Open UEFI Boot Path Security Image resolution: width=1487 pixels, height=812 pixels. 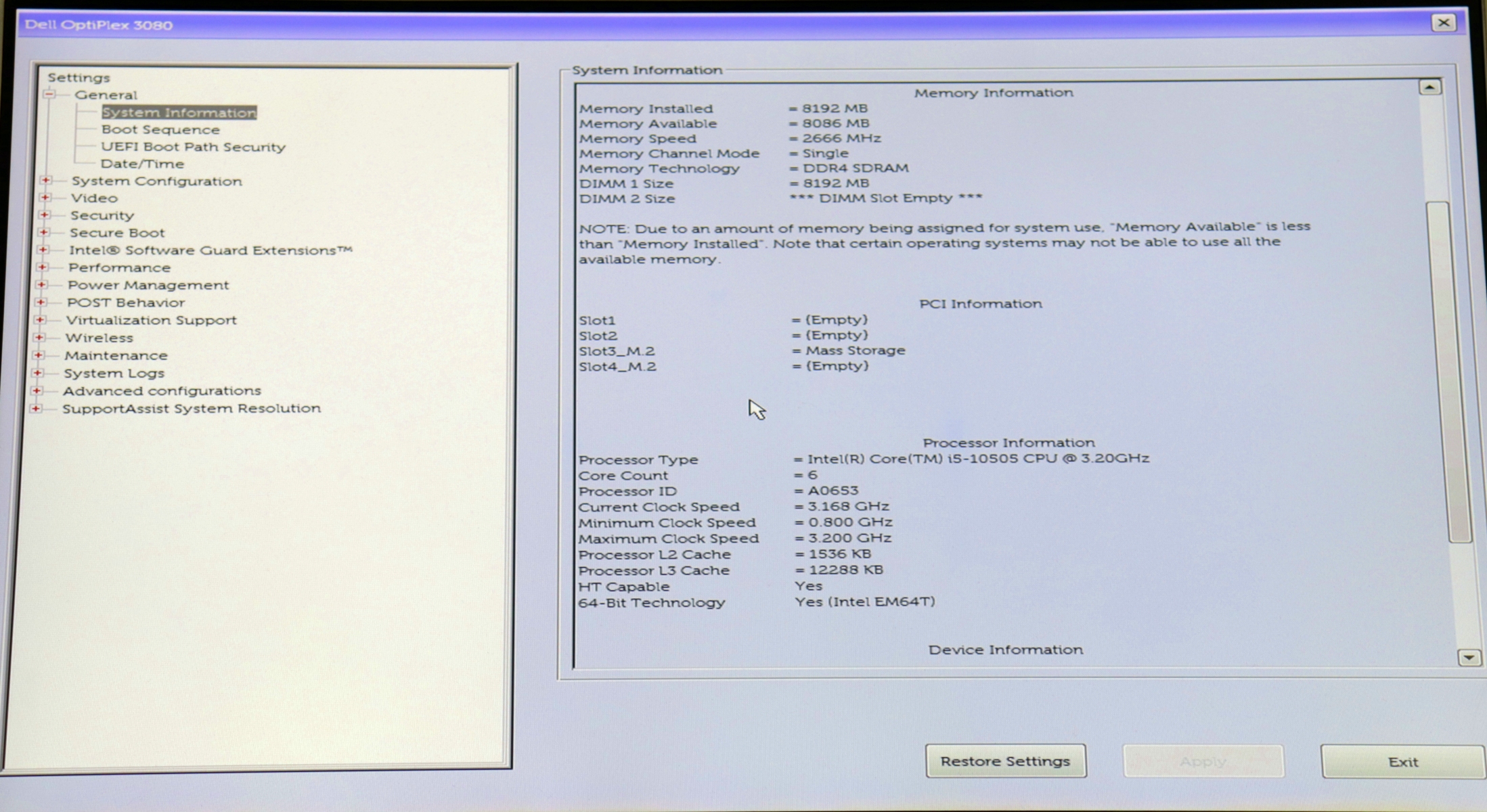tap(193, 147)
